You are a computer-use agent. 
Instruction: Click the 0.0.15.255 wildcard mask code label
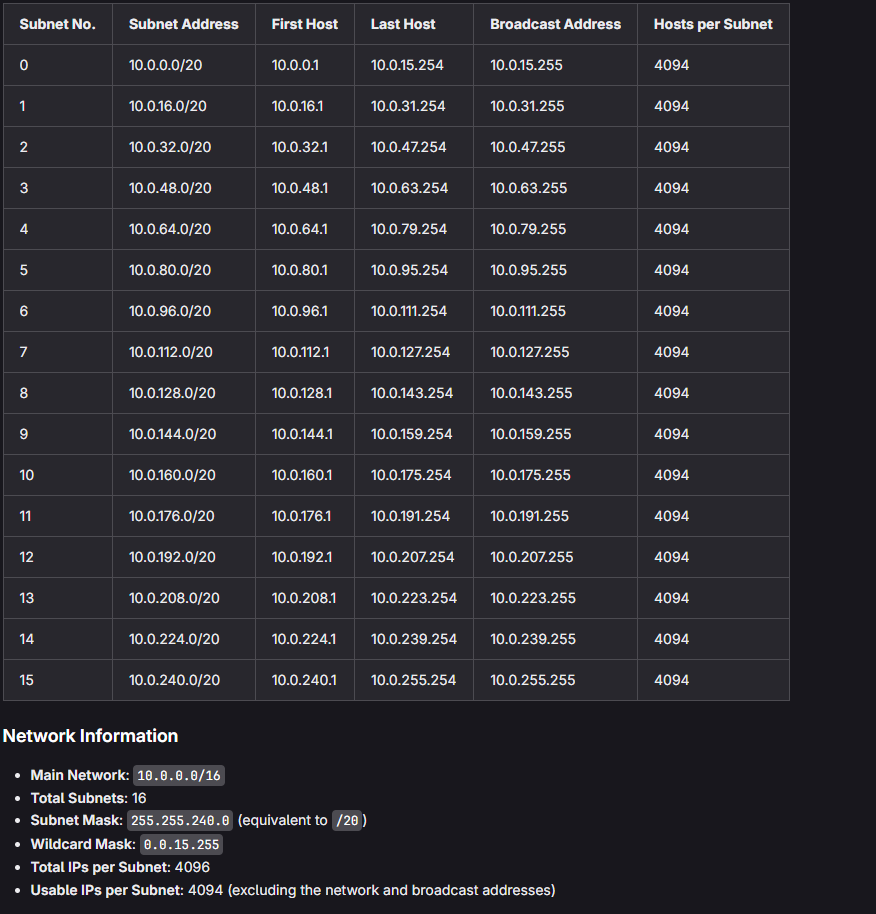182,844
